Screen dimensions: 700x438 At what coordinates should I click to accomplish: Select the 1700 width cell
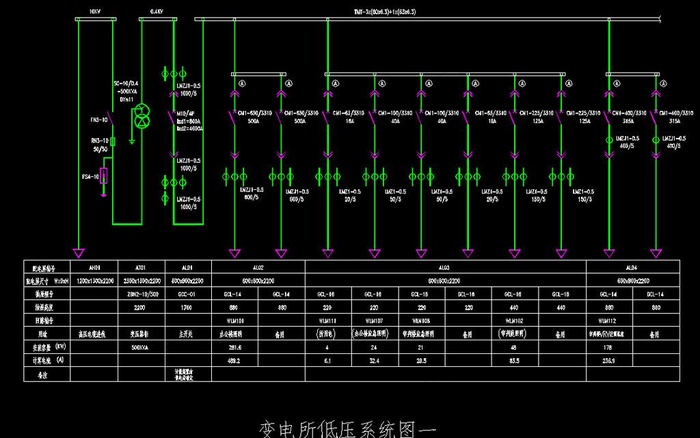(x=188, y=308)
